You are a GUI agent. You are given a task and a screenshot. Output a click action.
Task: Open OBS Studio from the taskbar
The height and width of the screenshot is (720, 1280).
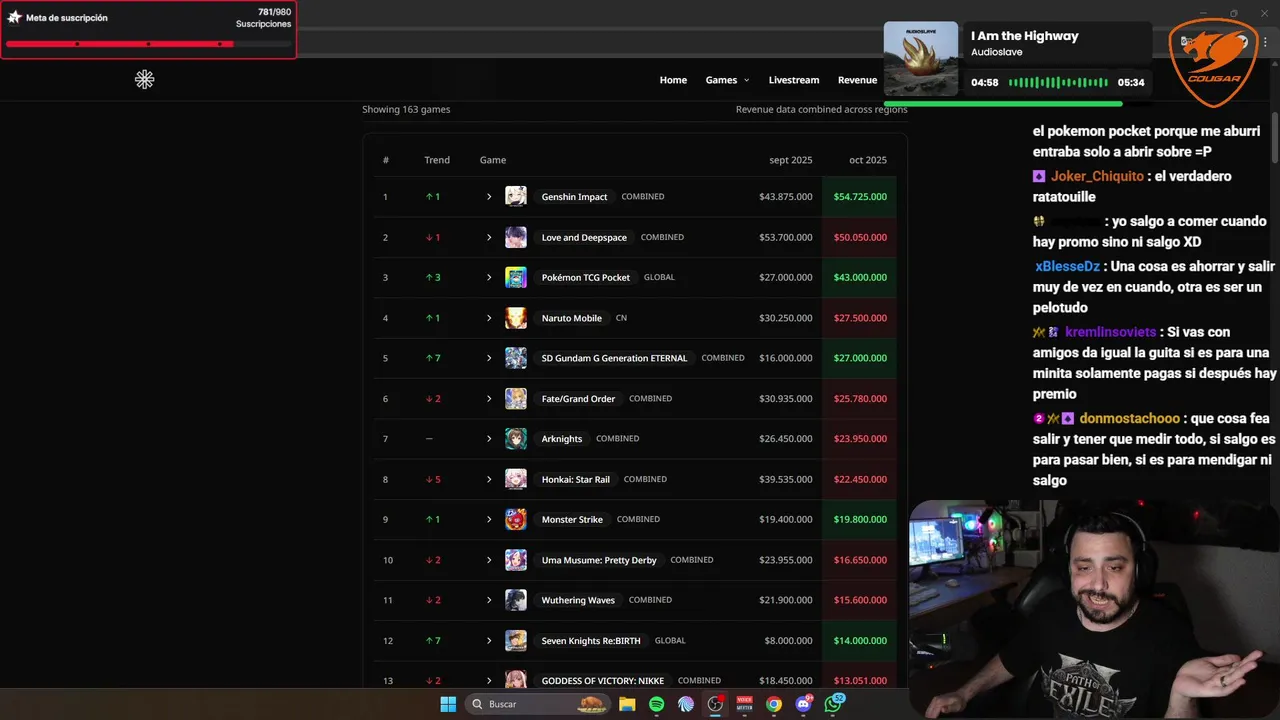click(715, 704)
